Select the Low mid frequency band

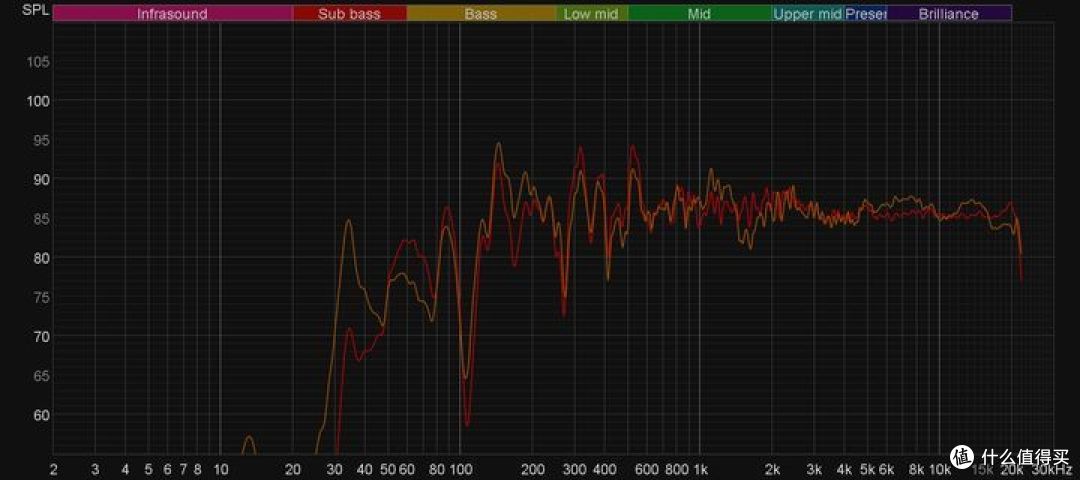coord(591,14)
